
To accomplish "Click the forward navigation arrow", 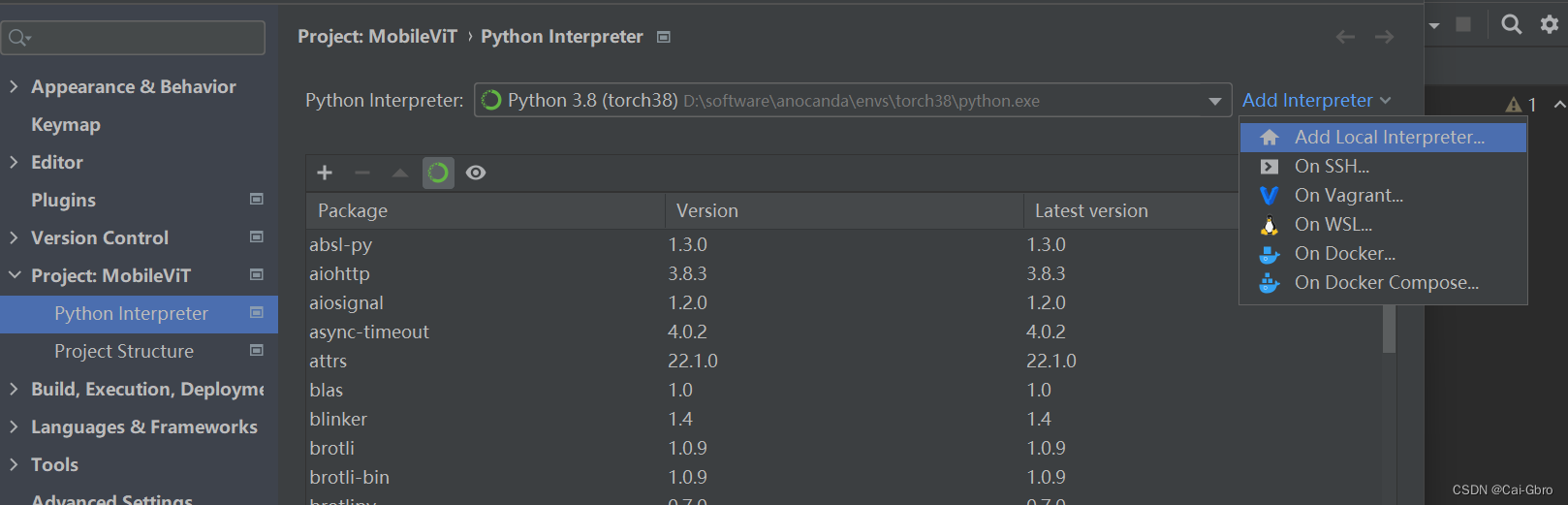I will 1385,37.
